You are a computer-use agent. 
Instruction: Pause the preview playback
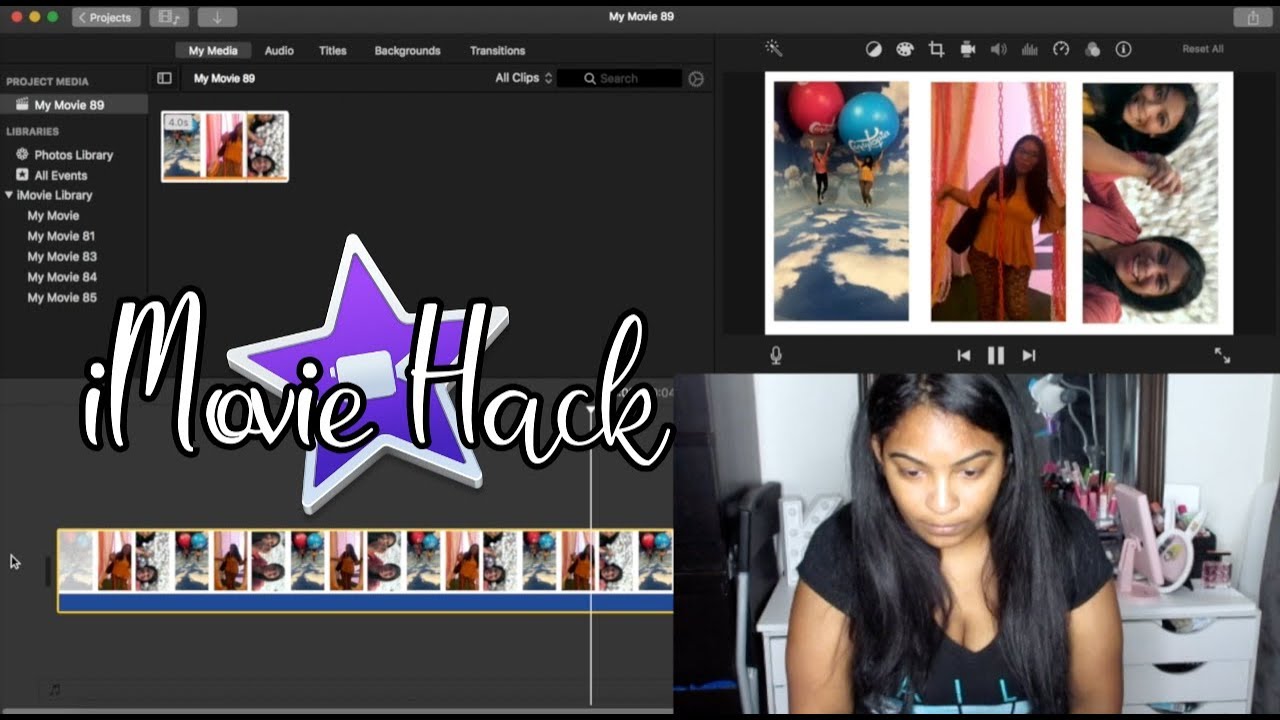coord(996,355)
